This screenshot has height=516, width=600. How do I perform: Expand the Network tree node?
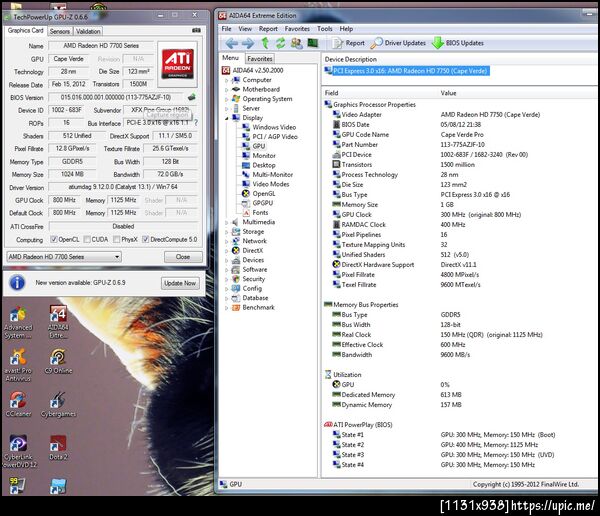[x=227, y=241]
